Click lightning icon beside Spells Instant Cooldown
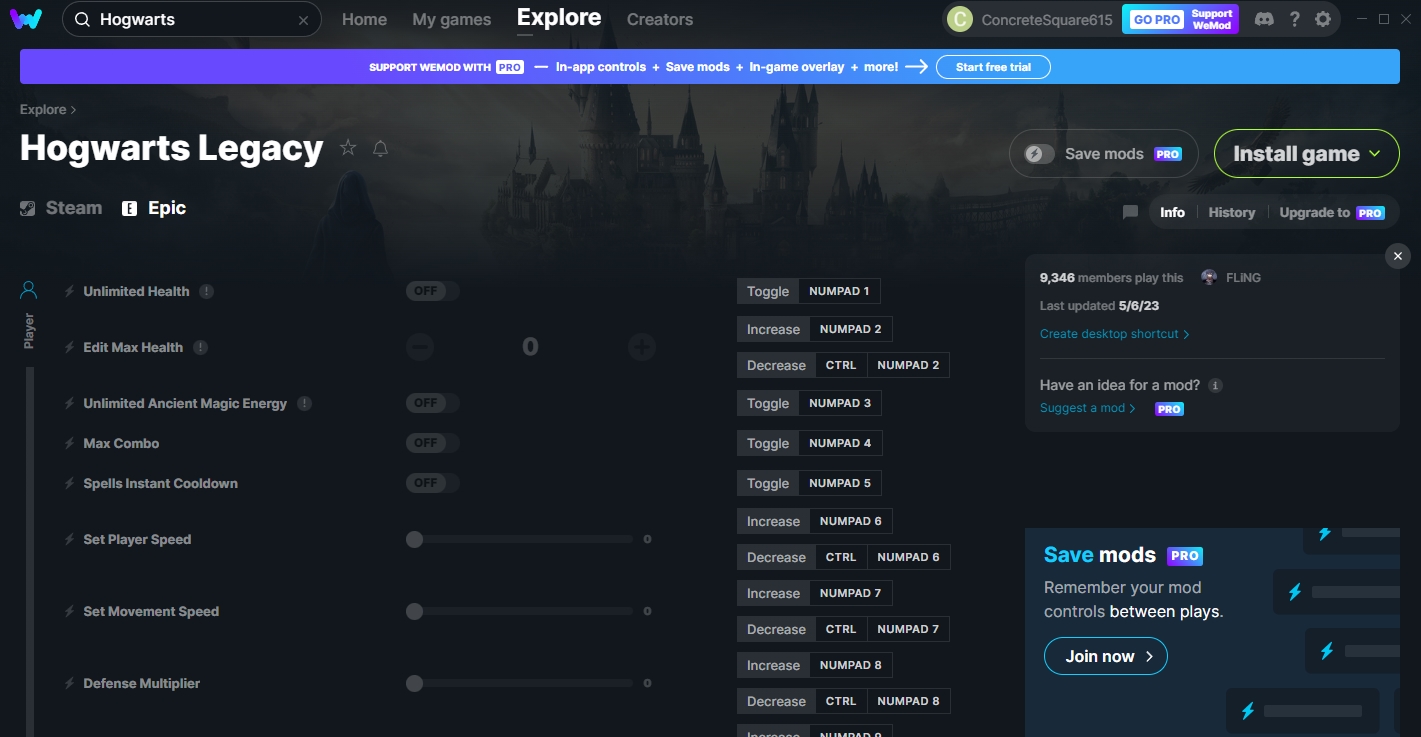 (x=70, y=483)
